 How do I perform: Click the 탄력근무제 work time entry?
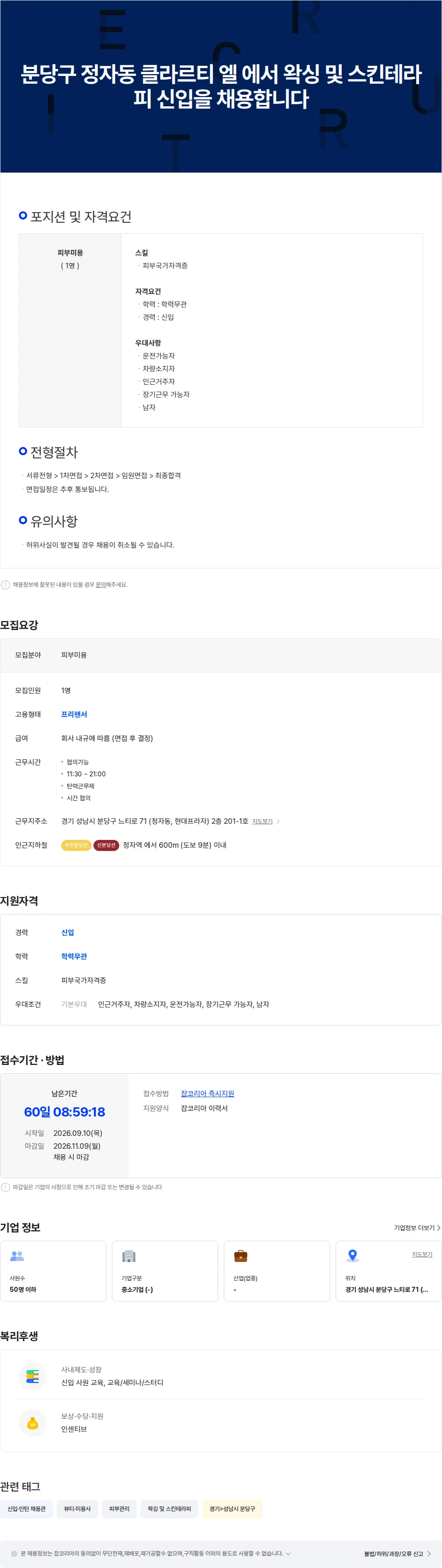pyautogui.click(x=81, y=786)
